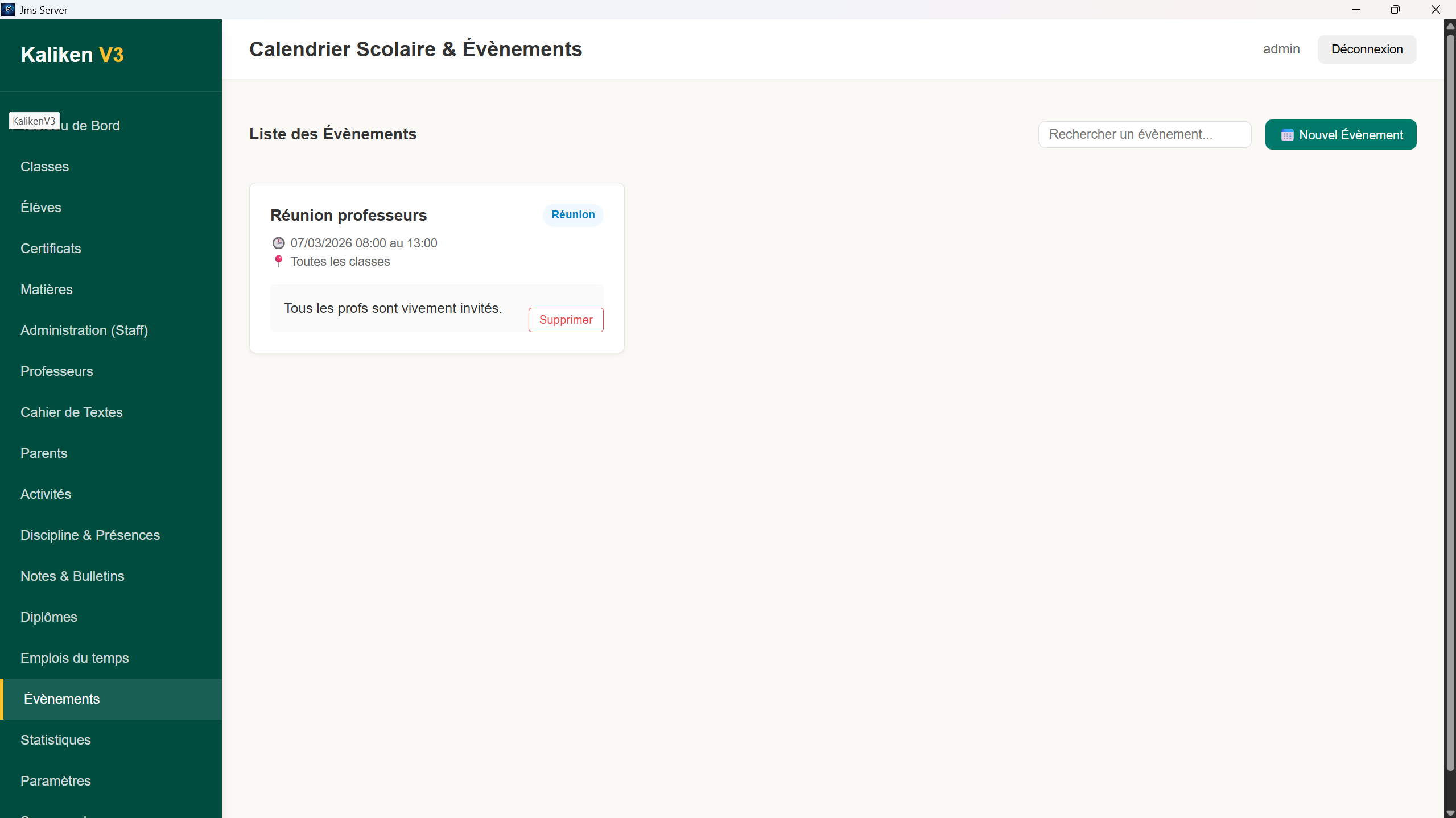Click the scrollbar down arrow
Image resolution: width=1456 pixels, height=818 pixels.
[x=1450, y=813]
